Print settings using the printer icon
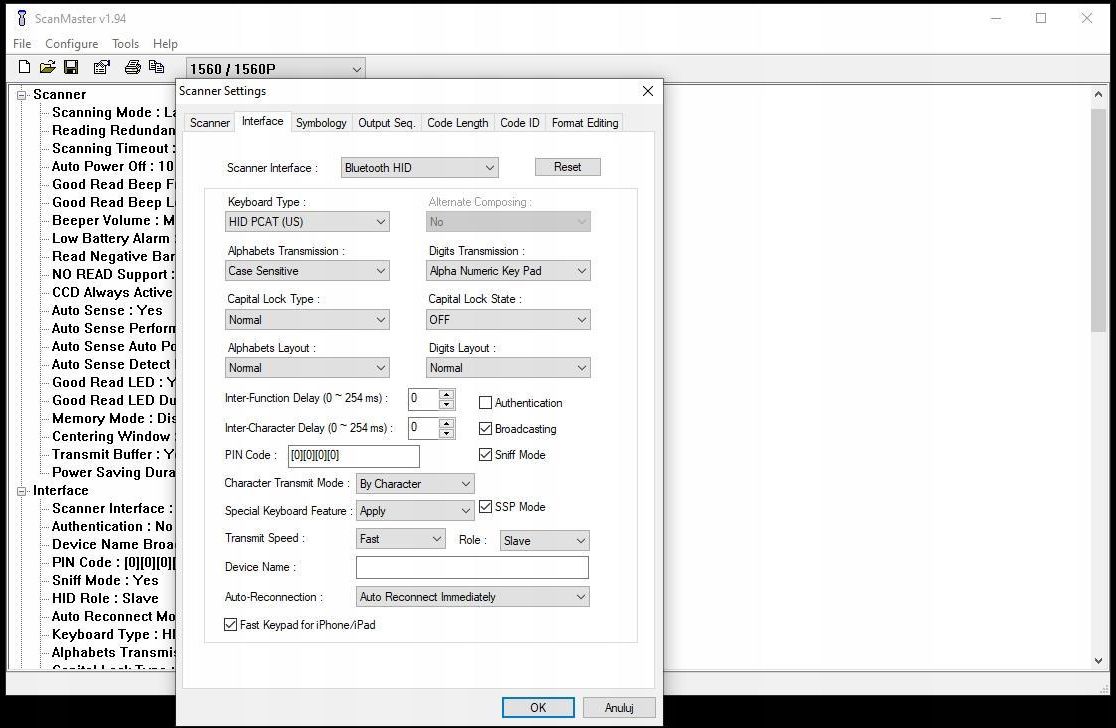1116x728 pixels. click(131, 66)
